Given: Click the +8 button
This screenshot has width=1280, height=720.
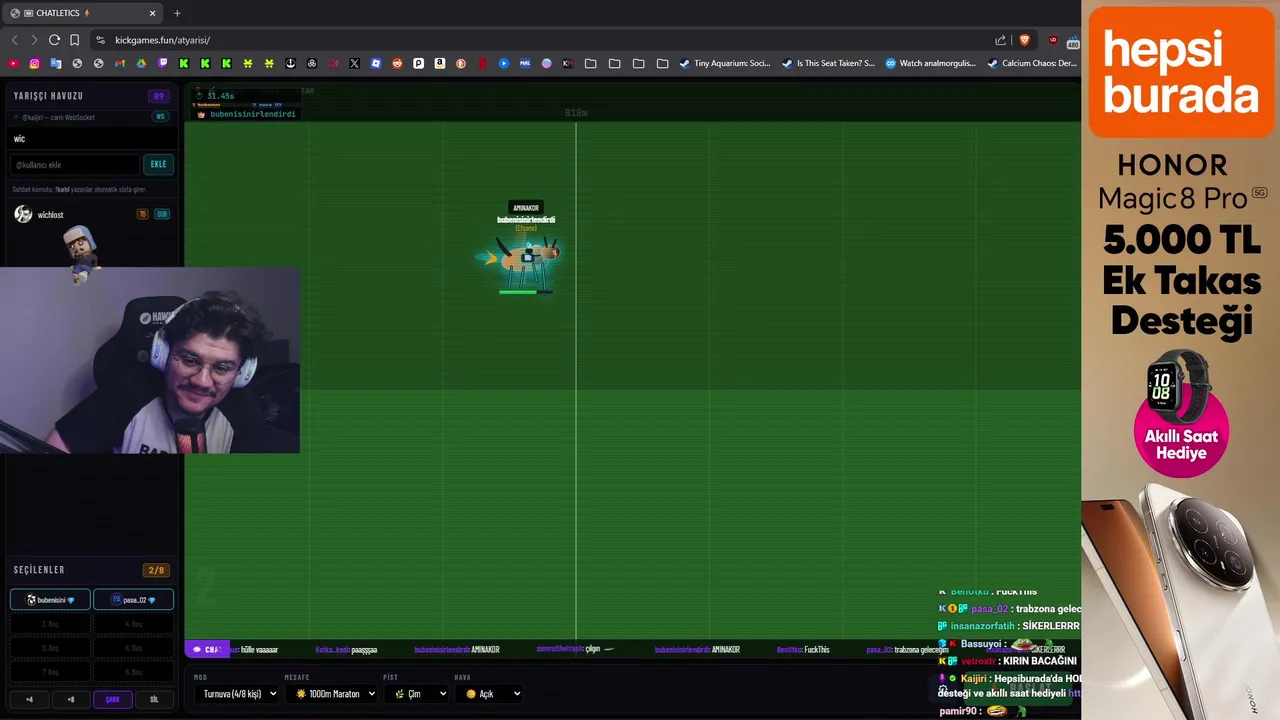Looking at the screenshot, I should (71, 699).
